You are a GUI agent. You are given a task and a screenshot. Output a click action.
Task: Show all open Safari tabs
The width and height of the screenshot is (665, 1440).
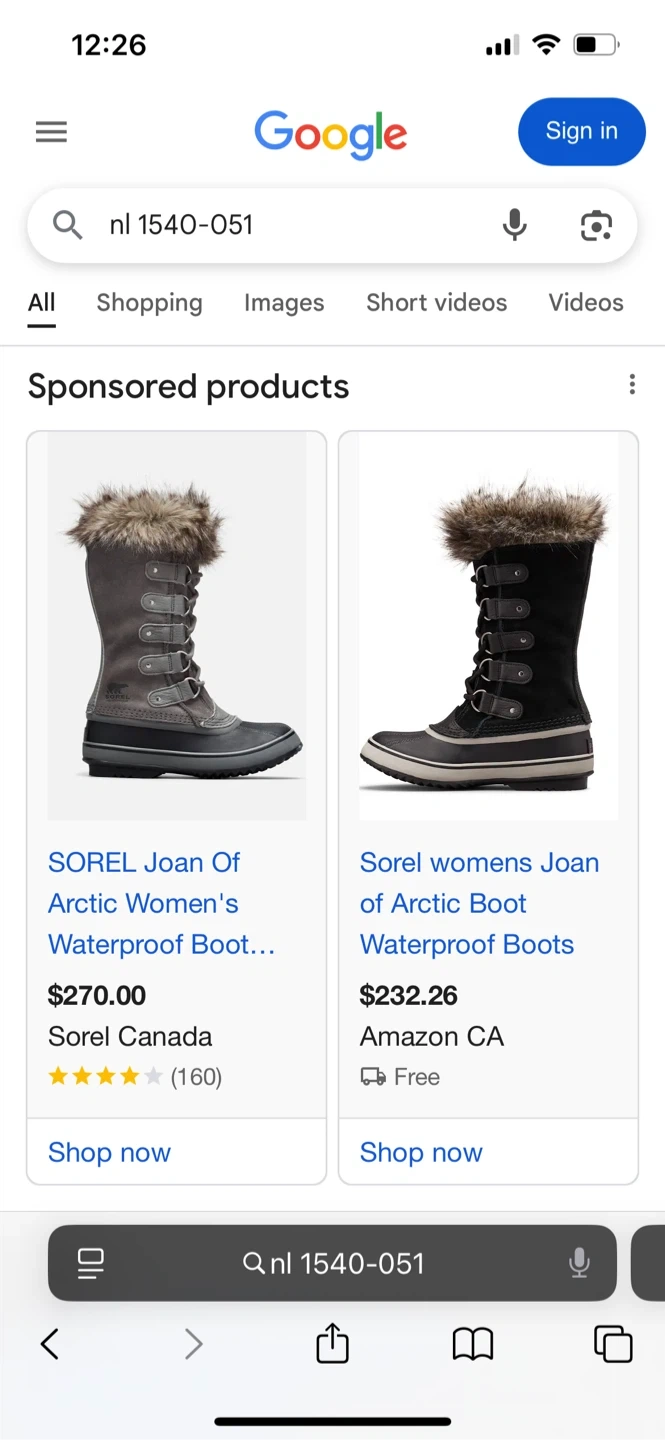pos(613,1344)
